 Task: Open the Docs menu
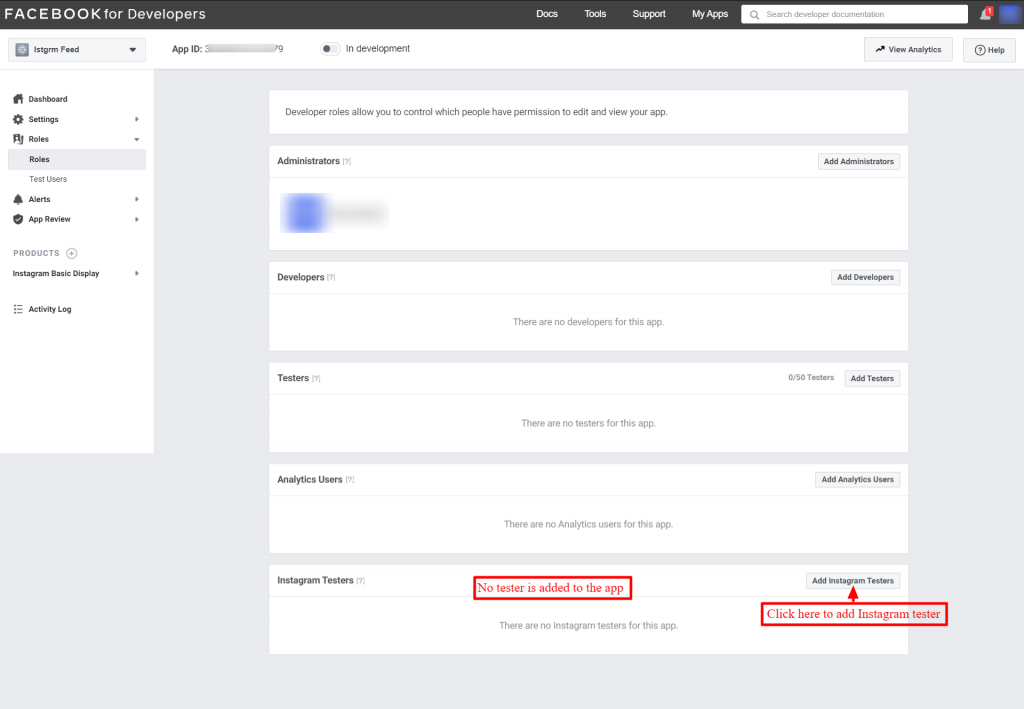(547, 14)
